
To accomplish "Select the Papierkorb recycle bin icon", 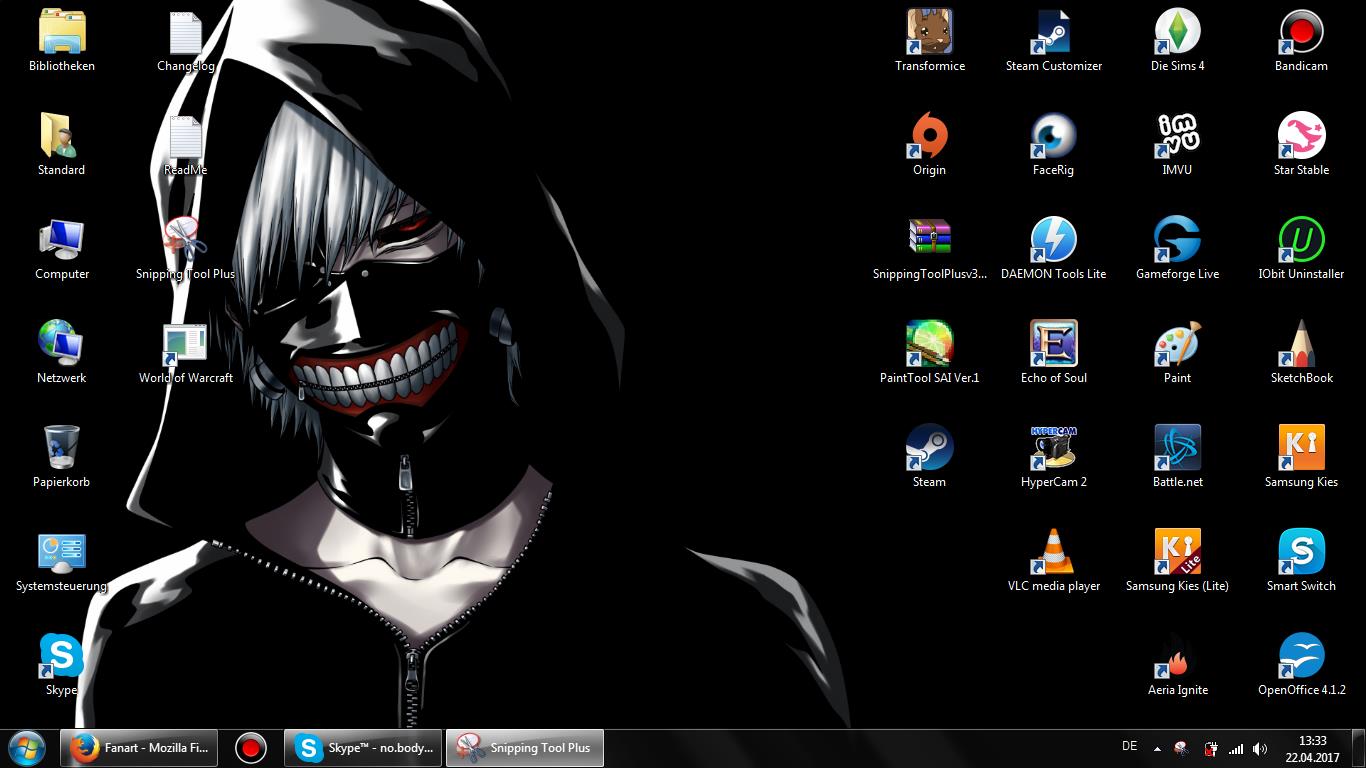I will pos(62,457).
